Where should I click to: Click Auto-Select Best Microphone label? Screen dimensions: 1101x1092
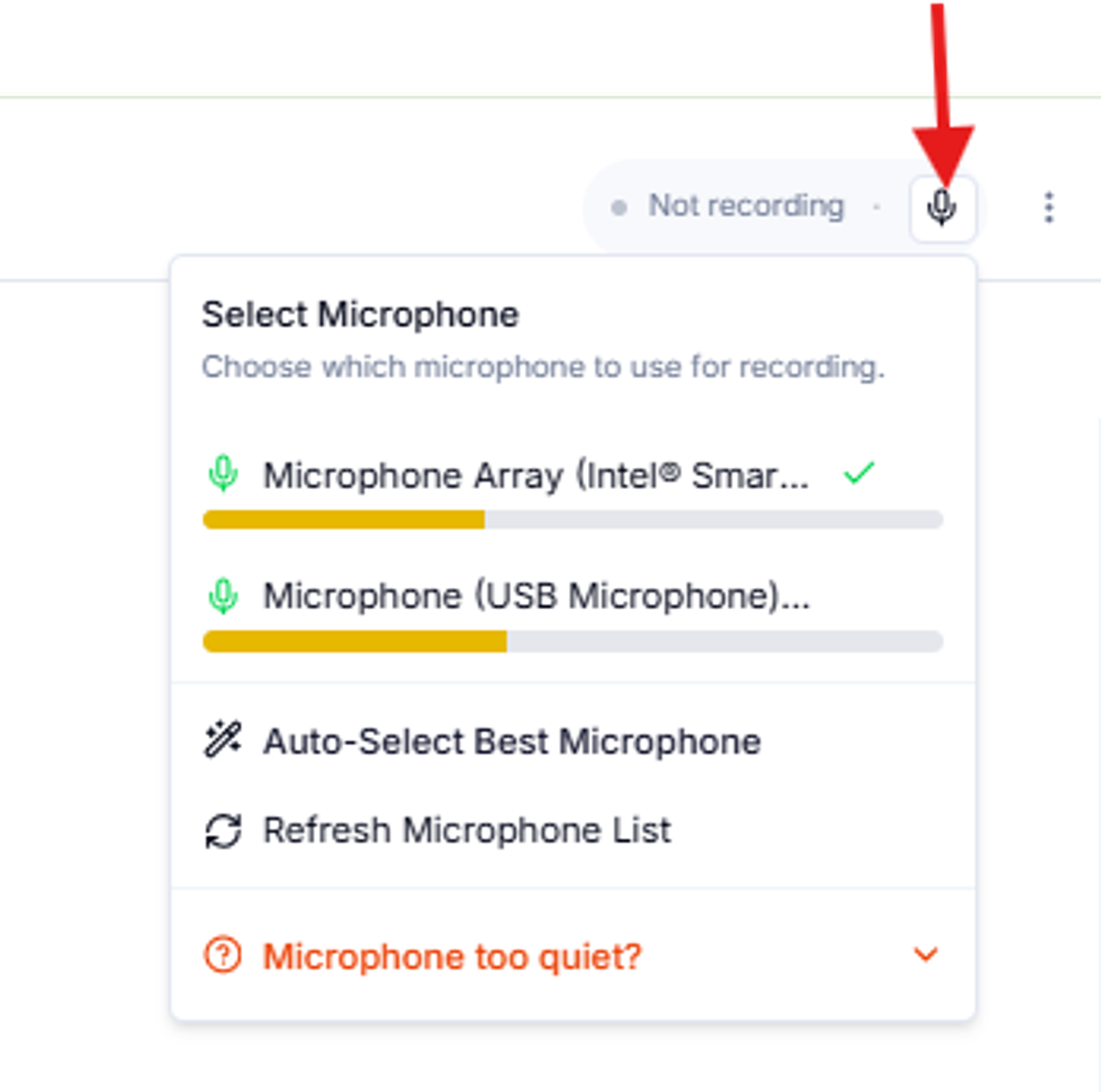[x=512, y=741]
